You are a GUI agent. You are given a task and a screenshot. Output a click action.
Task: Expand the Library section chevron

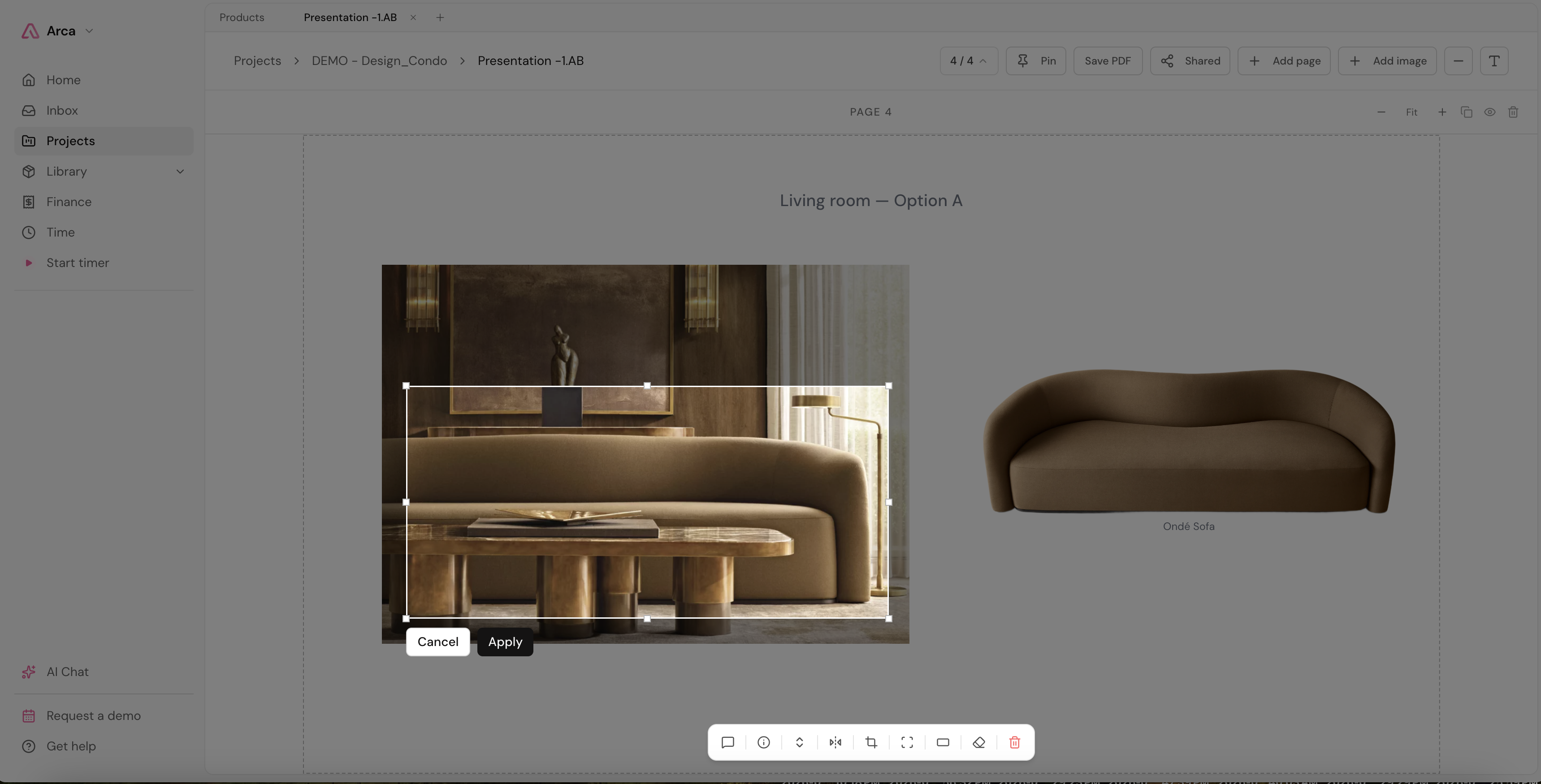point(180,171)
